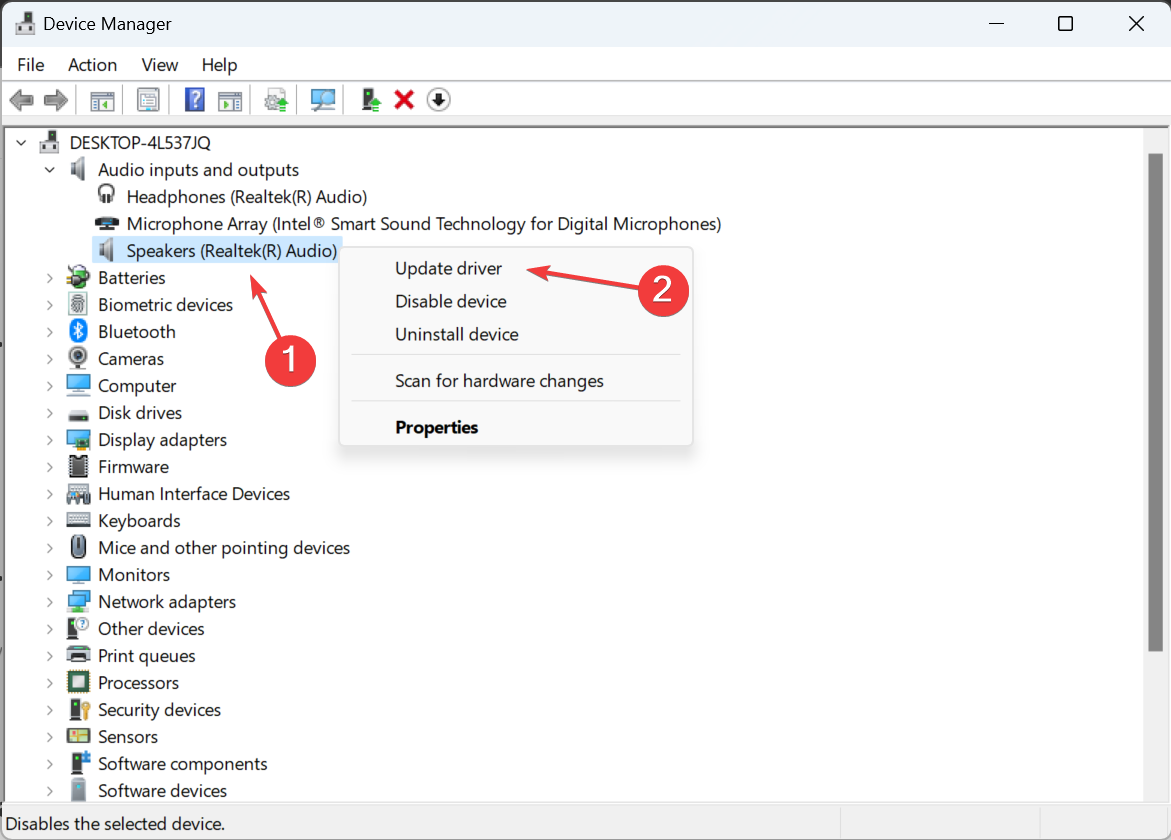This screenshot has height=840, width=1171.
Task: Click the Audio inputs and outputs label
Action: [198, 170]
